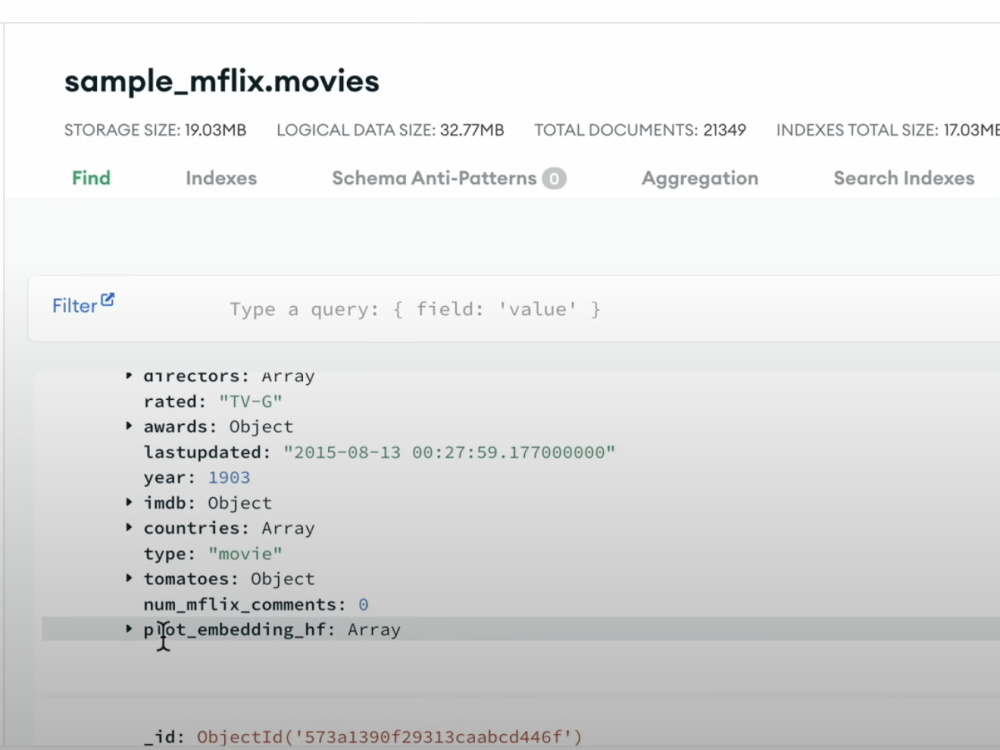
Task: Click the type value "movie"
Action: click(245, 554)
